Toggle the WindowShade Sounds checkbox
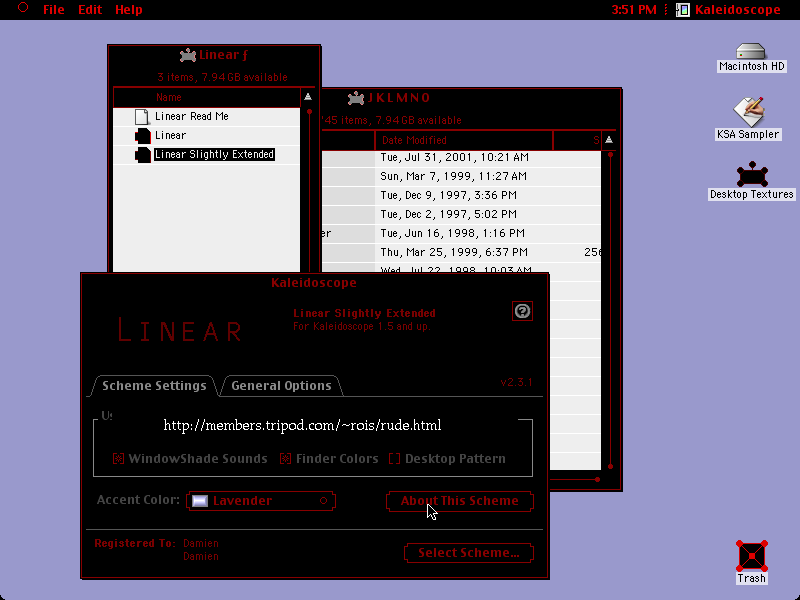 118,459
